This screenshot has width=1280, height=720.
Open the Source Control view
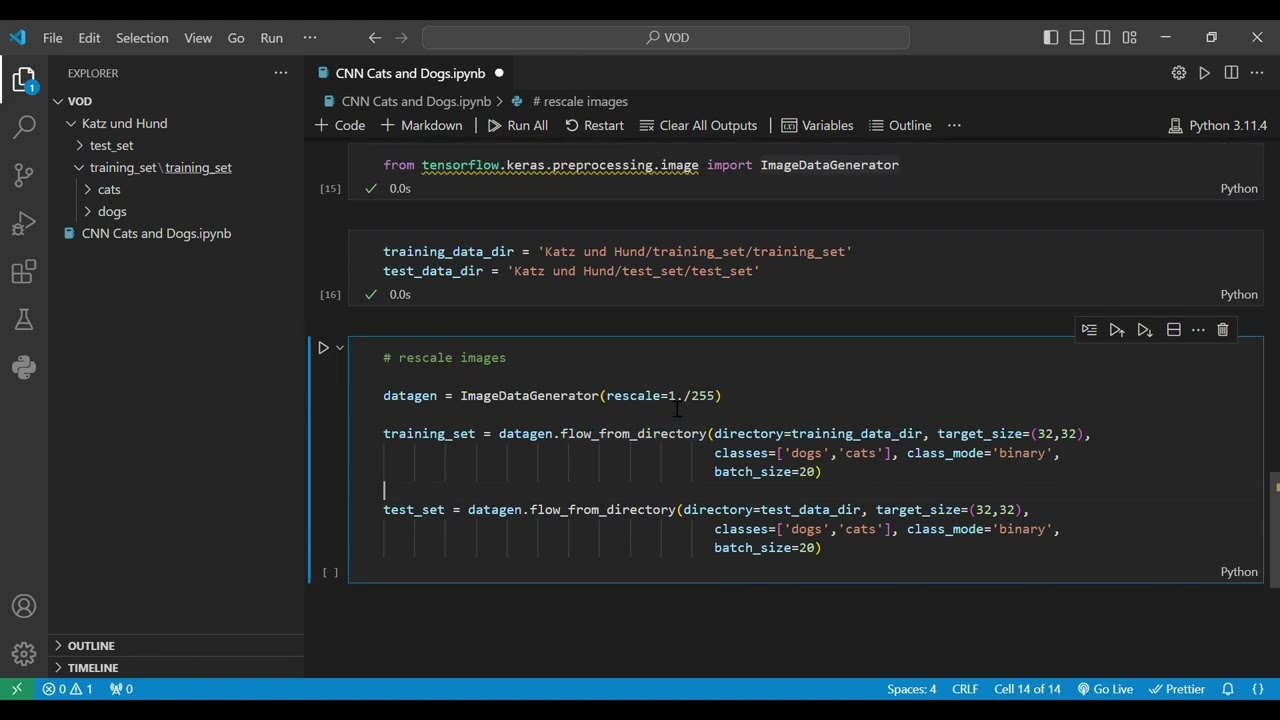point(24,175)
